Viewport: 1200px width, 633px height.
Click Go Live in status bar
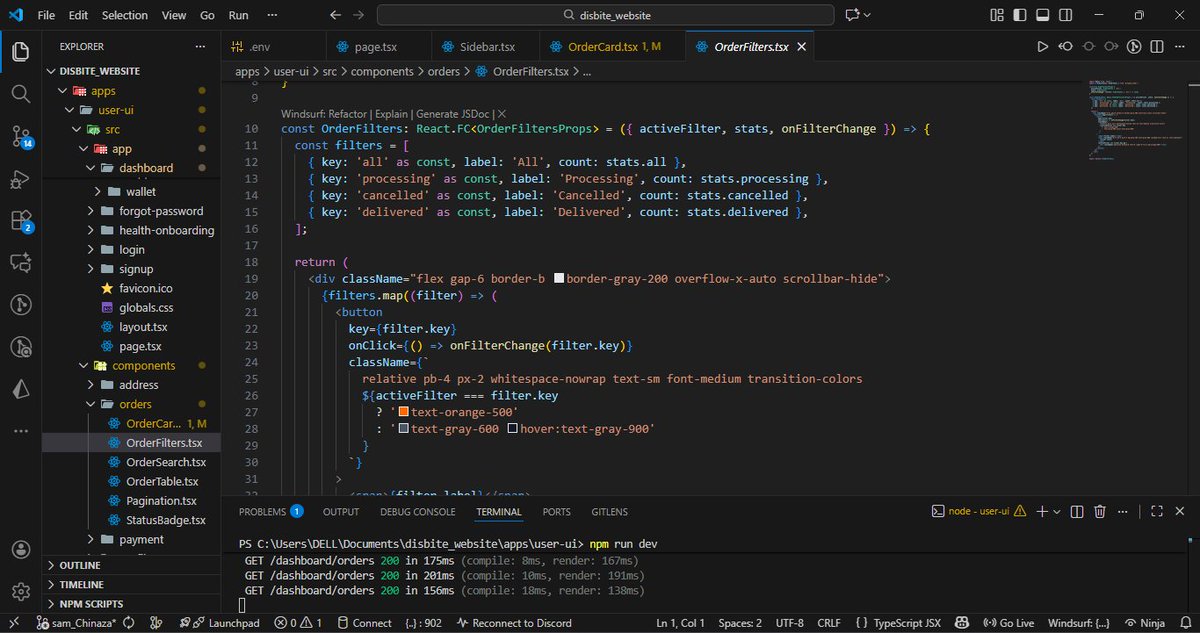1009,623
